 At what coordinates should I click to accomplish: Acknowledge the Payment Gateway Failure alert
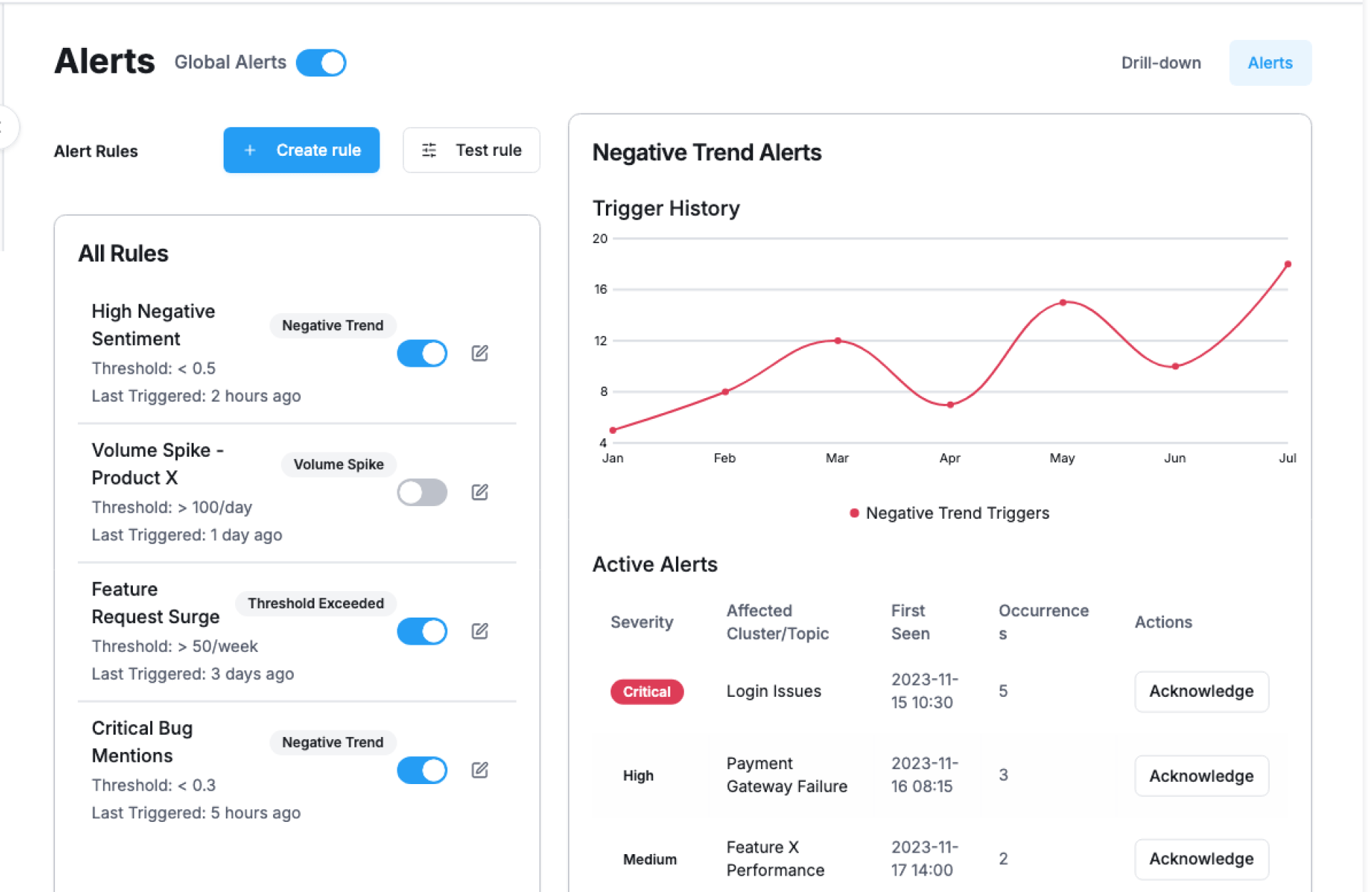pos(1200,775)
